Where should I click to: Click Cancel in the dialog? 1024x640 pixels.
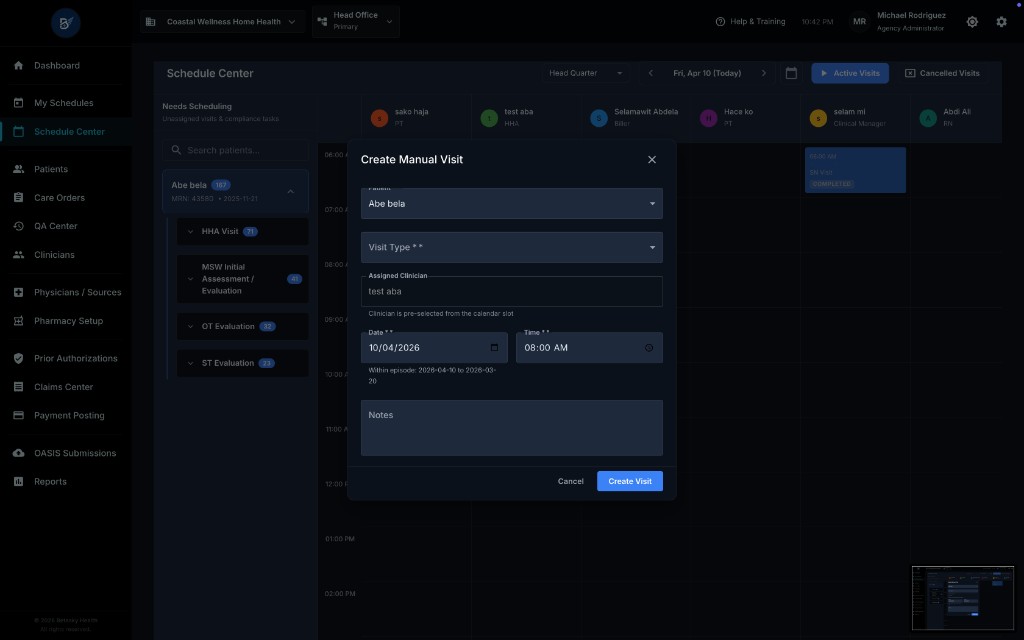(x=570, y=481)
